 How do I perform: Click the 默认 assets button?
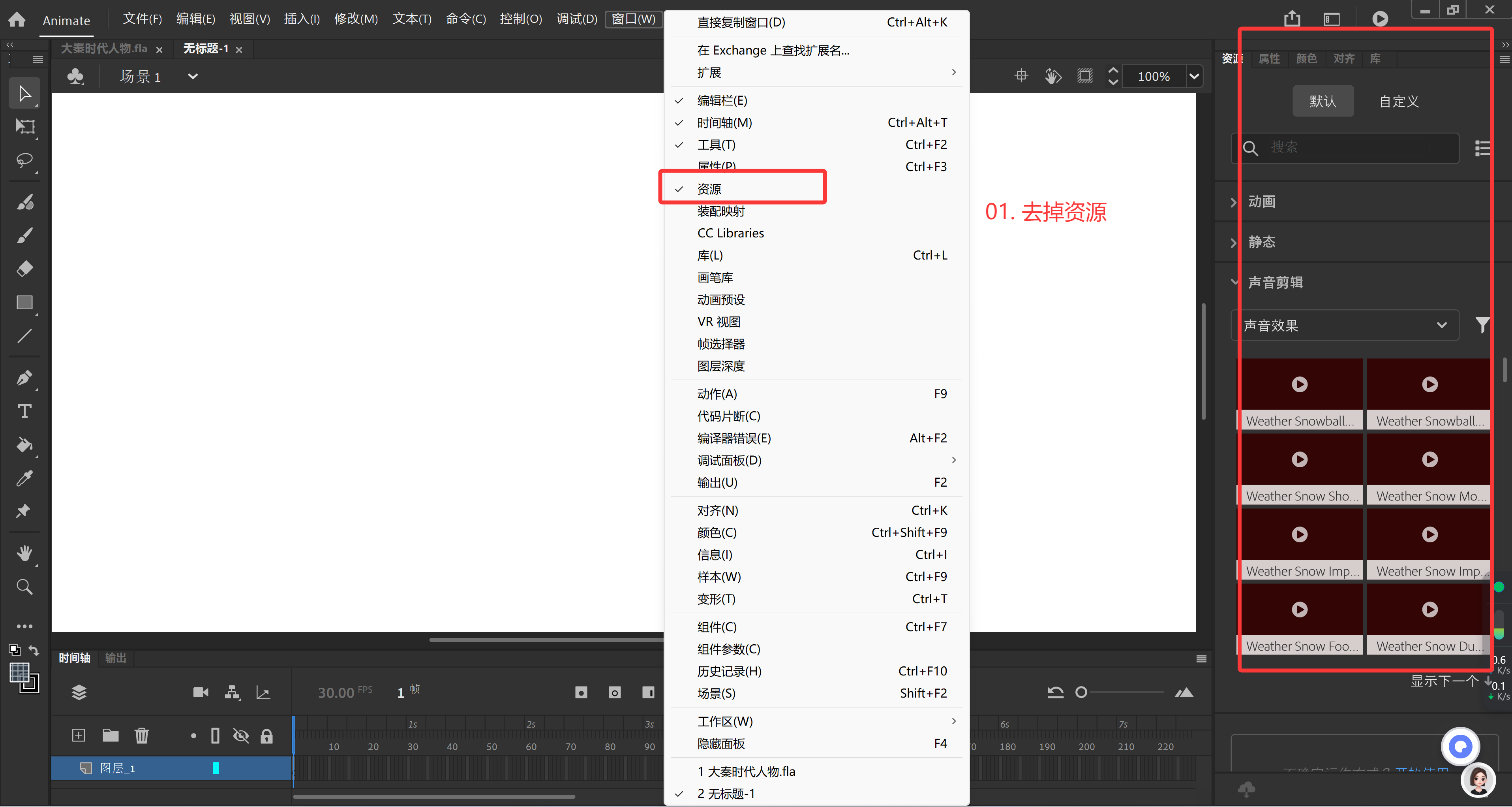click(1323, 101)
